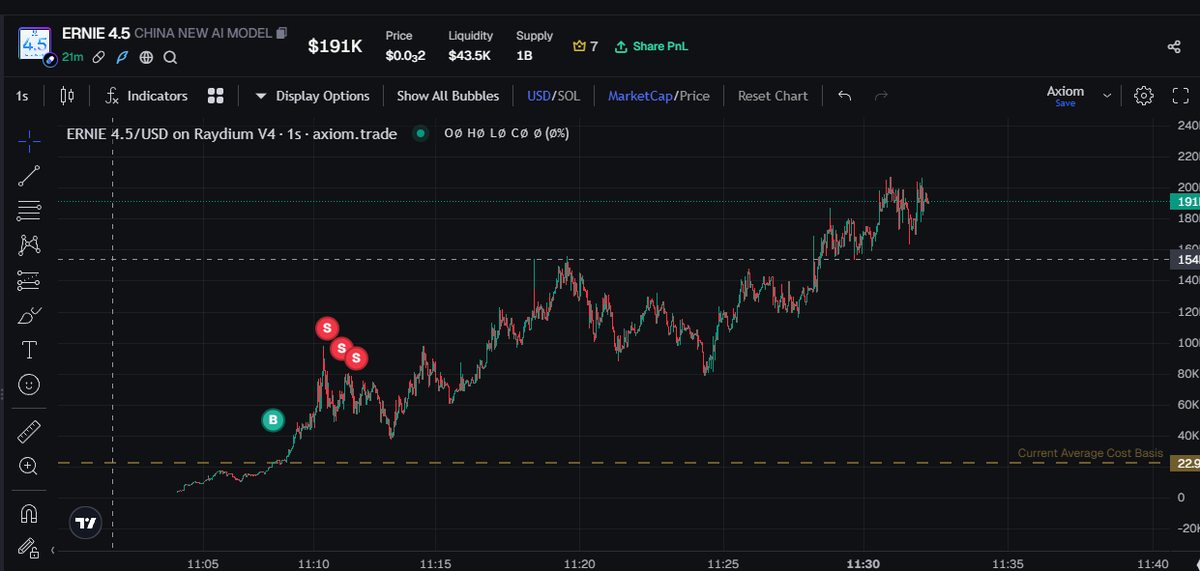Click the green status dot in chart legend
The image size is (1200, 571).
click(420, 133)
